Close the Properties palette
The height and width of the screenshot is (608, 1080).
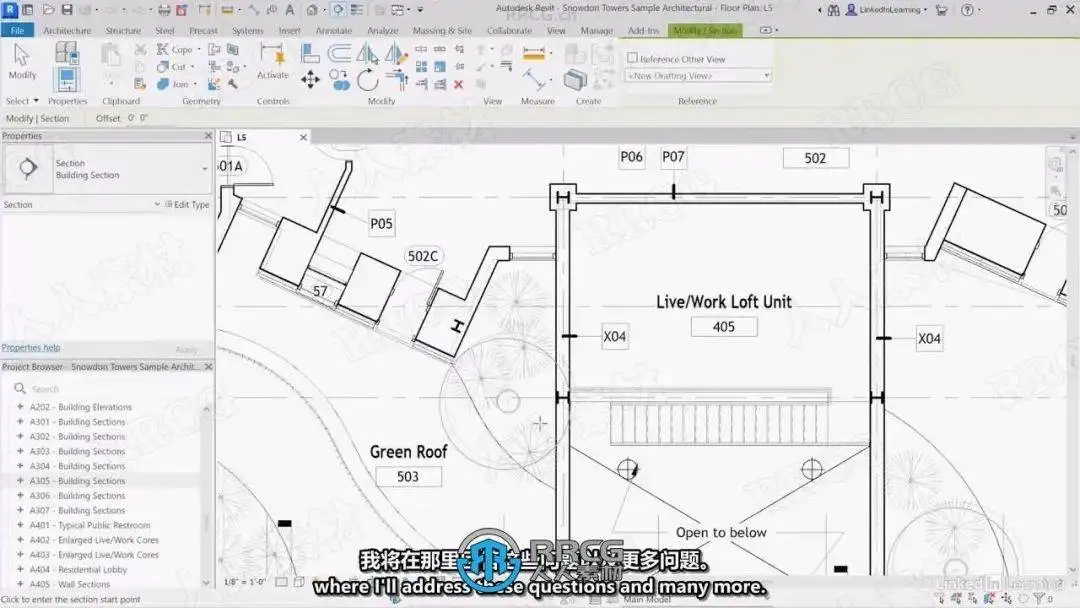tap(208, 136)
